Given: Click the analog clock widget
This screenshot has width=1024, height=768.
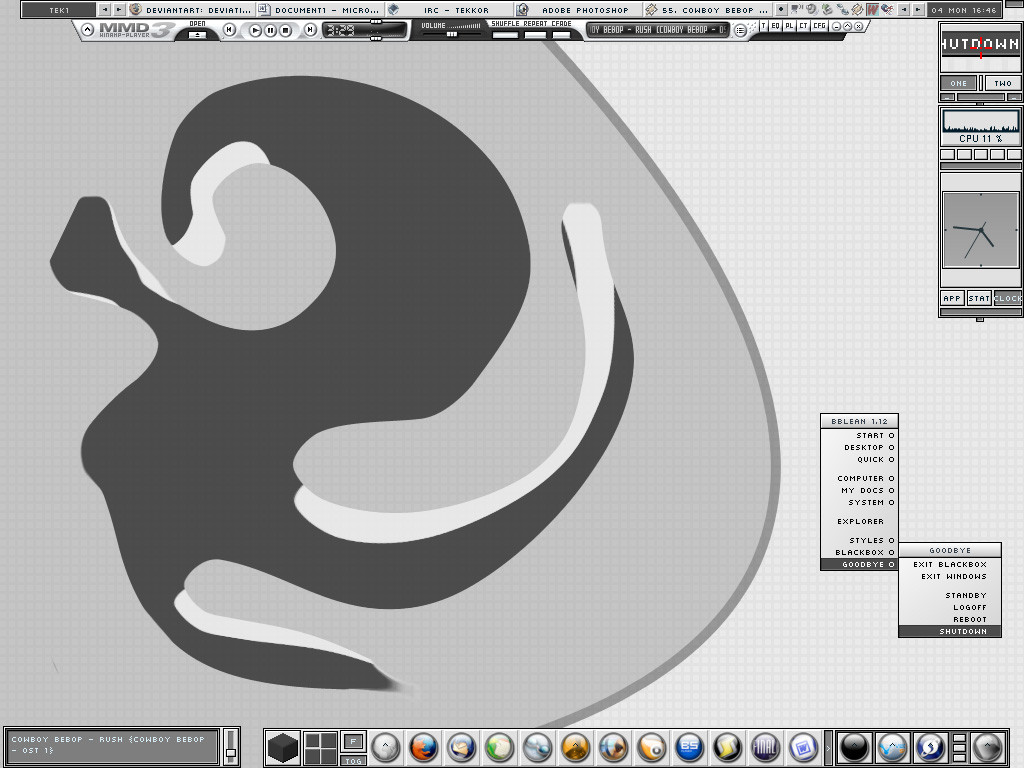Looking at the screenshot, I should (x=980, y=230).
